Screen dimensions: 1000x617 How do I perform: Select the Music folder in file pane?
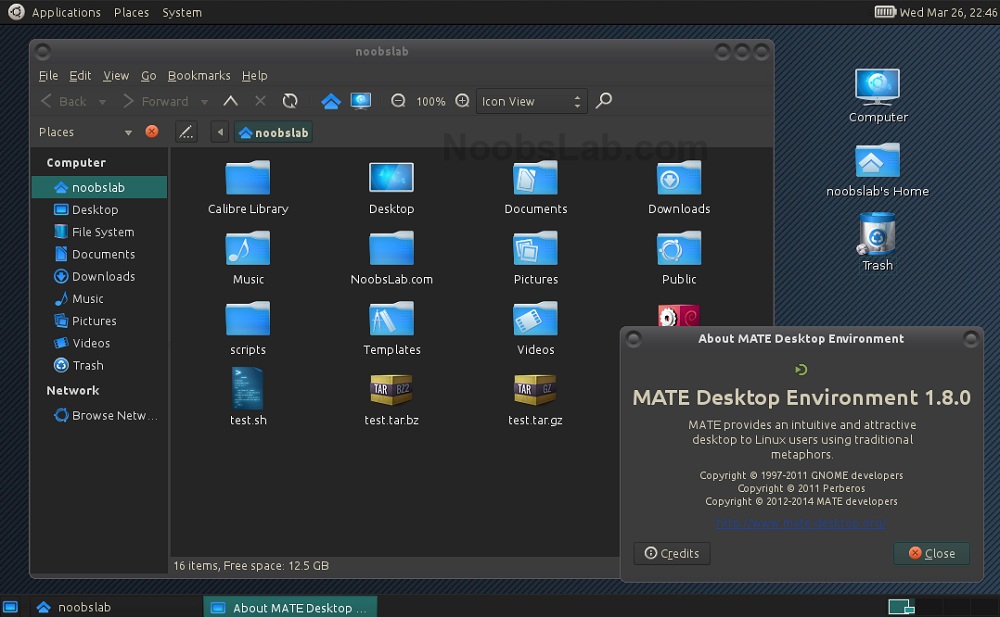(x=248, y=258)
